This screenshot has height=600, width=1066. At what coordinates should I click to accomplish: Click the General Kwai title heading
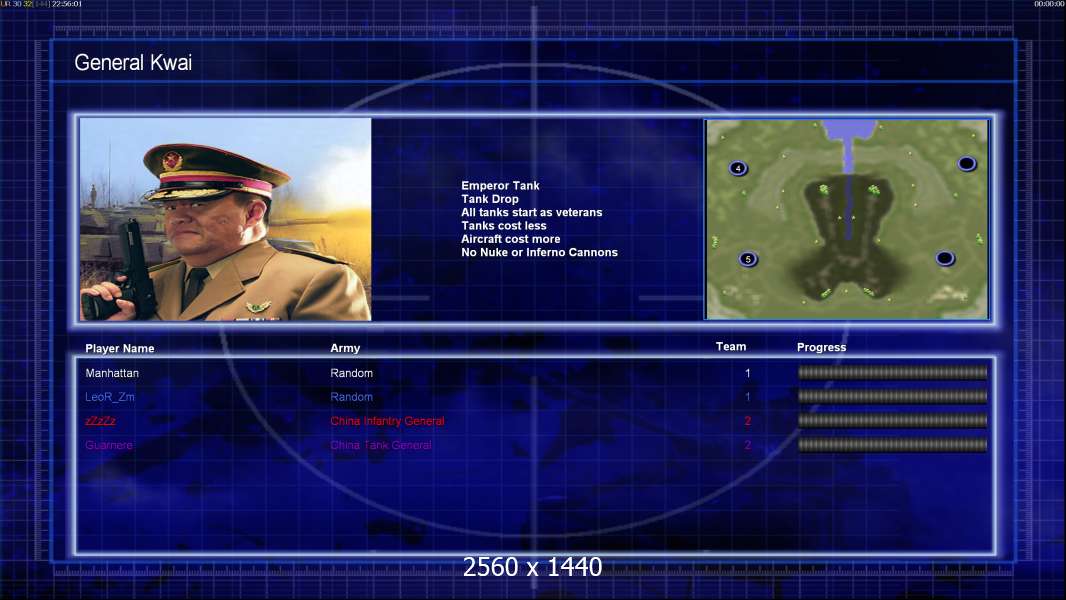tap(133, 63)
